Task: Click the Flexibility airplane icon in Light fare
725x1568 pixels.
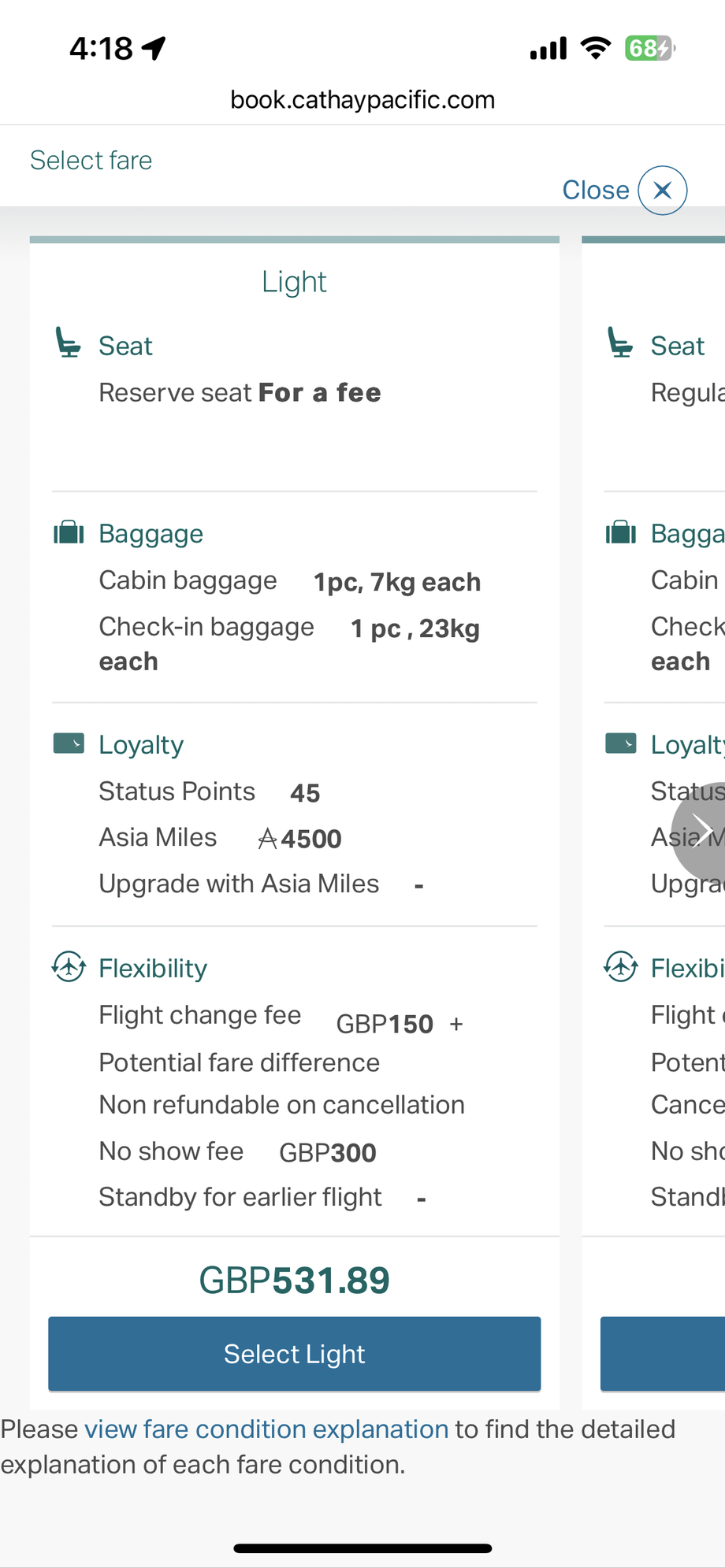Action: [x=69, y=966]
